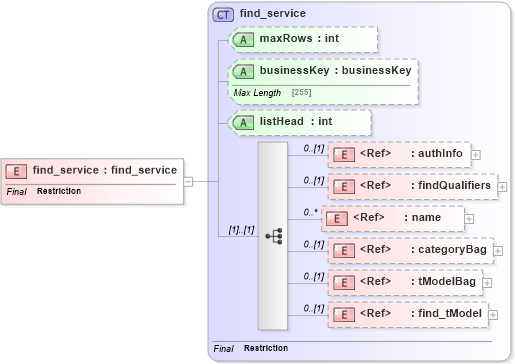Click the E icon of find_service element
Screen dimensions: 515x364
(16, 172)
